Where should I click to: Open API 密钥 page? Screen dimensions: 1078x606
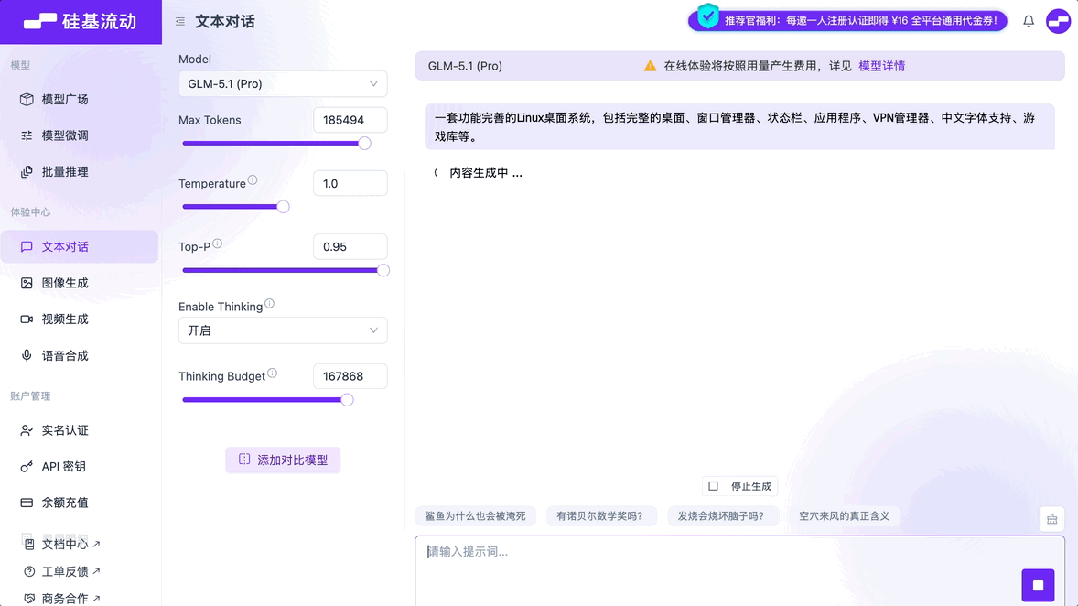click(x=79, y=466)
